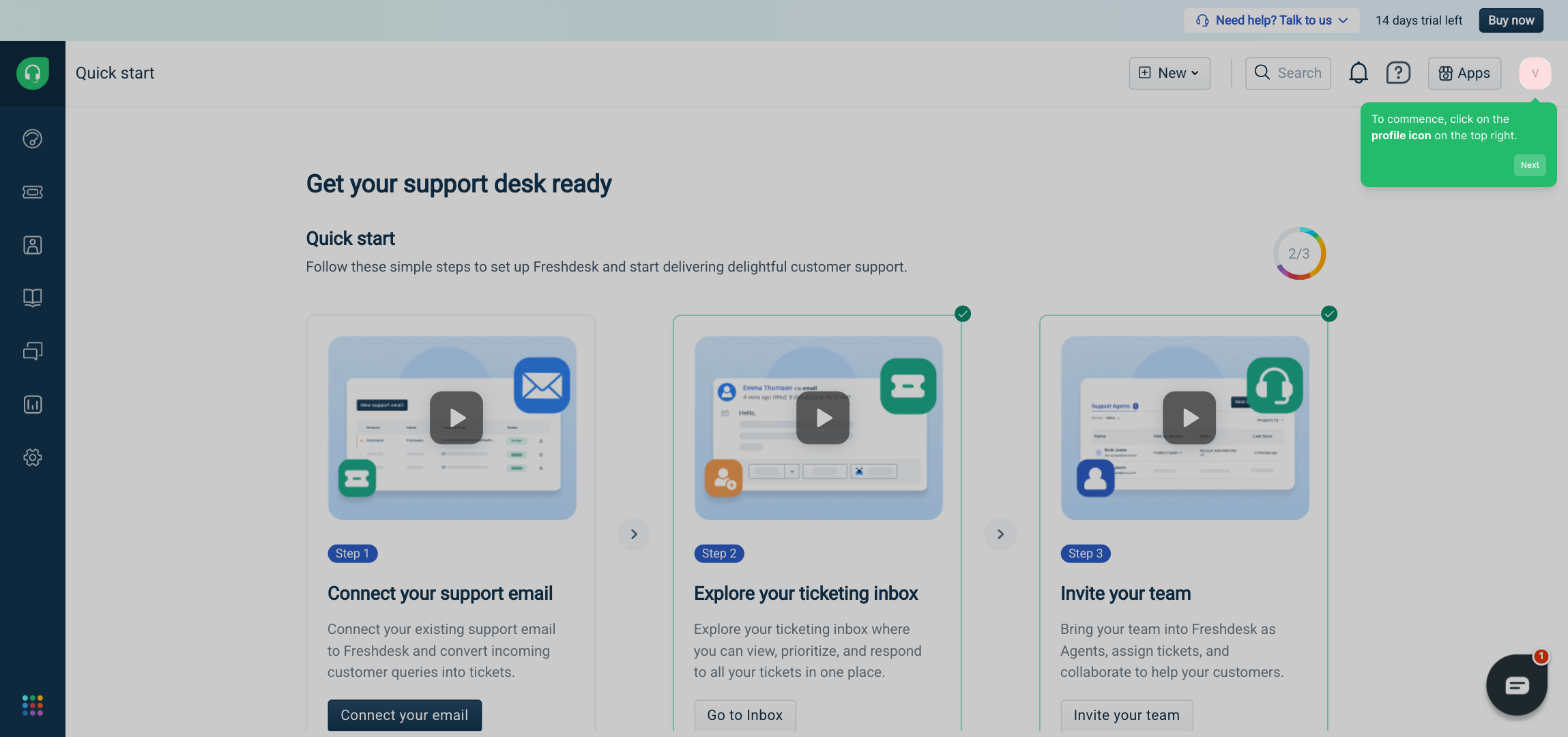Play the Step 1 video thumbnail
The image size is (1568, 737).
click(x=456, y=418)
